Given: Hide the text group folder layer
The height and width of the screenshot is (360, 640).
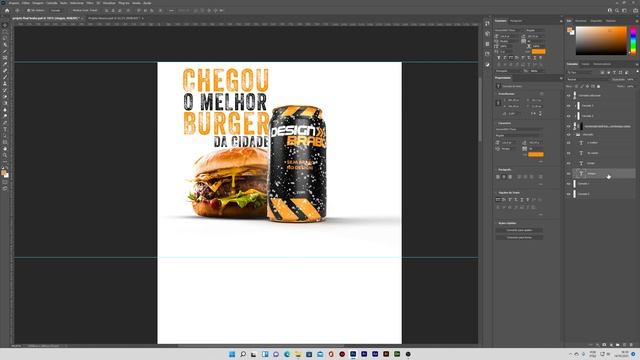Looking at the screenshot, I should (569, 134).
